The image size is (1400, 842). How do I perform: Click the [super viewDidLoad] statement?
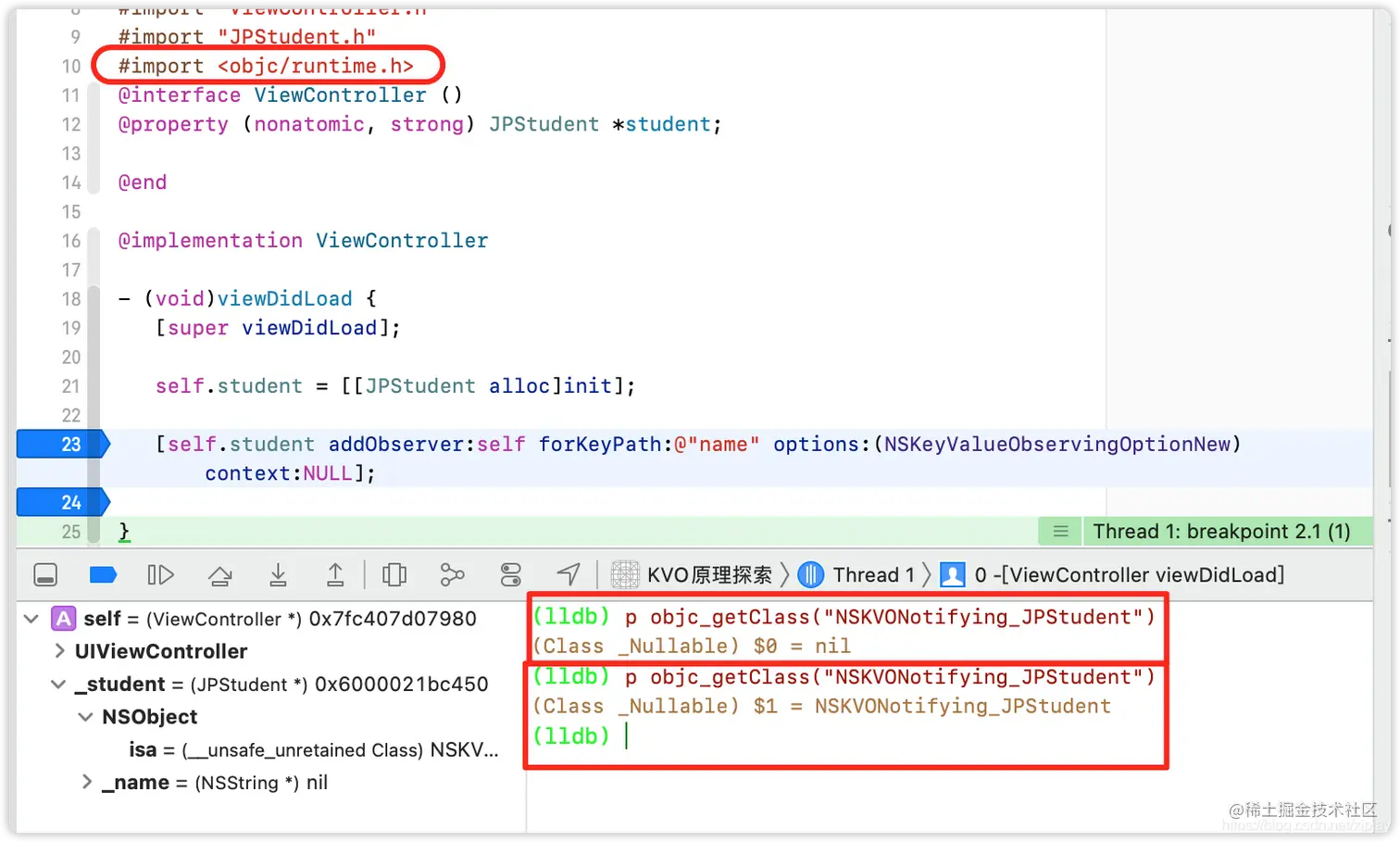pos(278,328)
